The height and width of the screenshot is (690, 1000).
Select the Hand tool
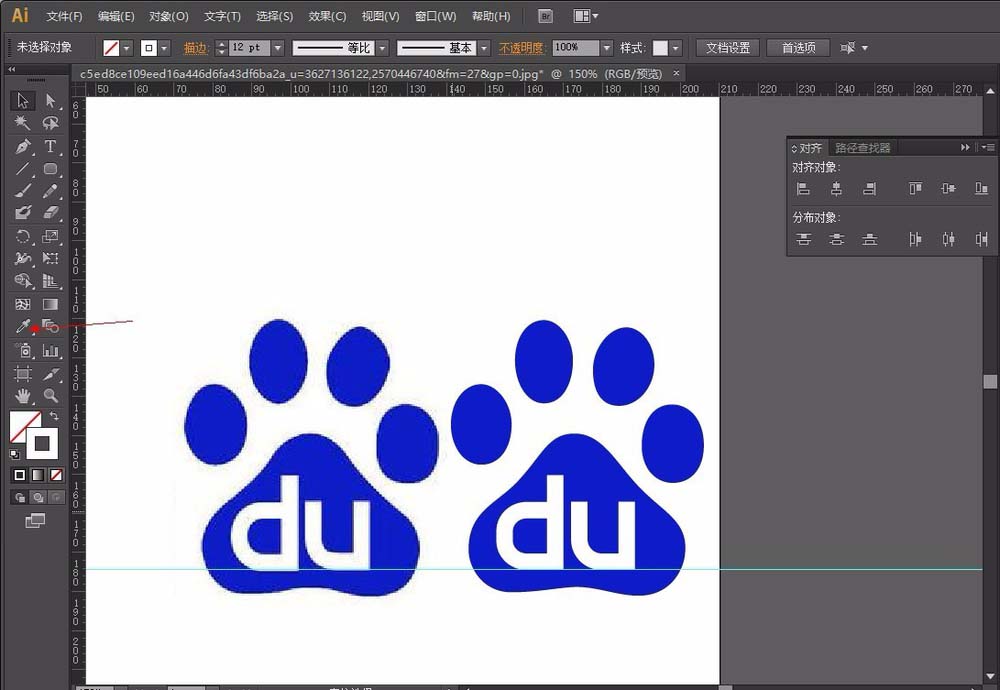(x=23, y=396)
